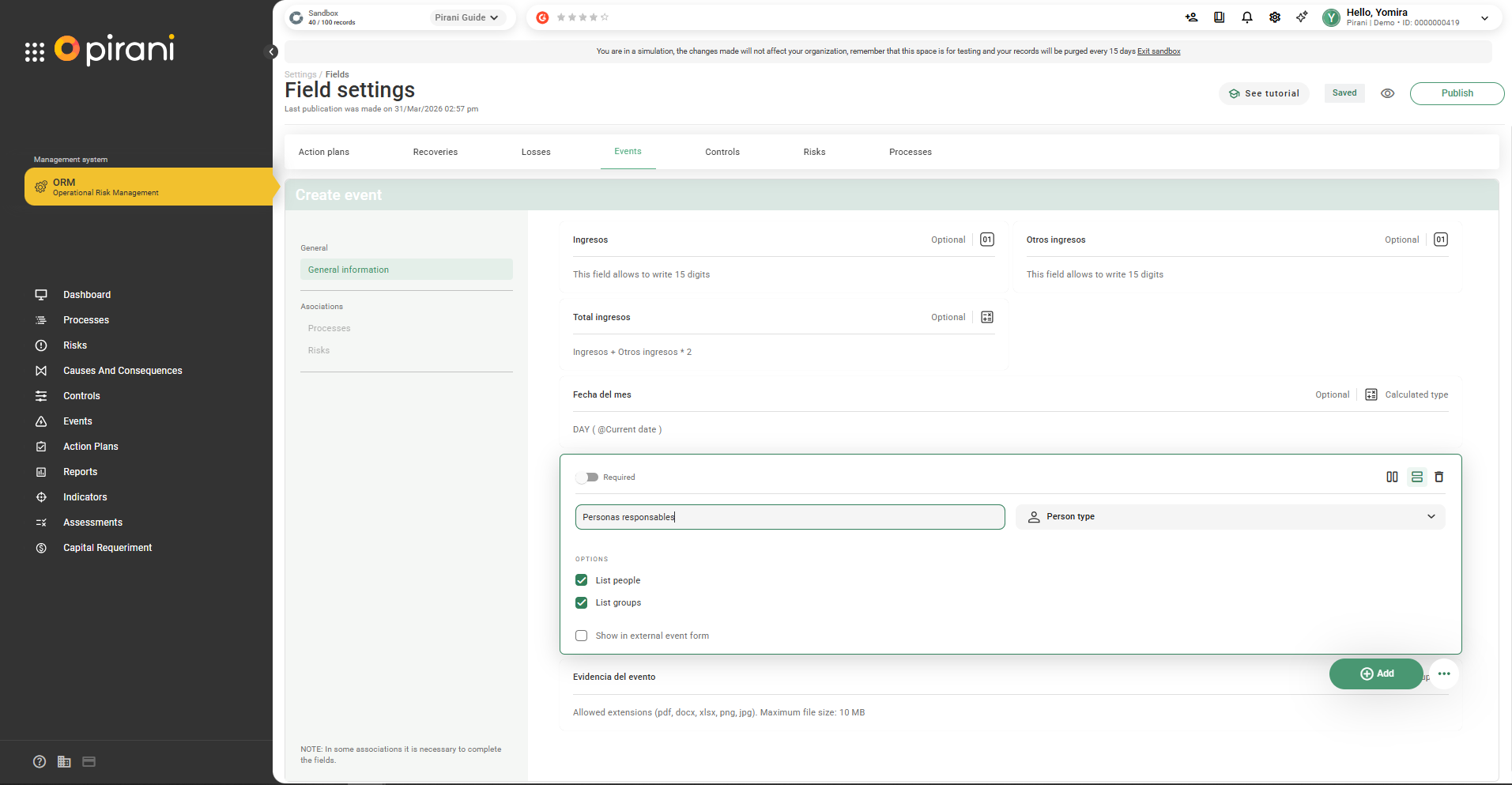
Task: Click the Exit sandbox link
Action: point(1158,51)
